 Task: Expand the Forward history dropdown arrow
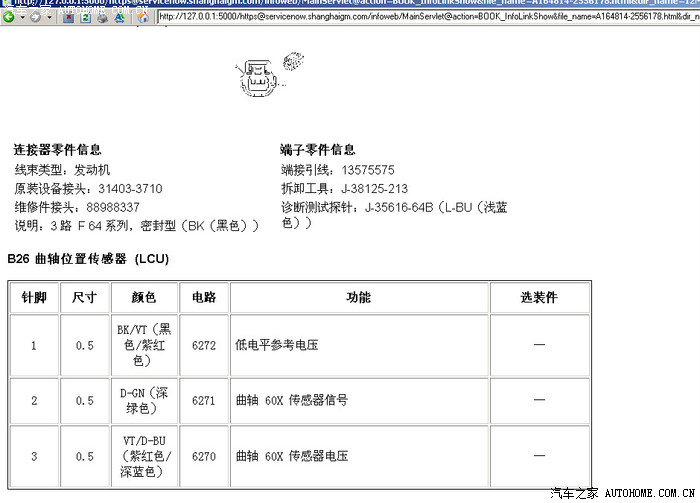49,18
